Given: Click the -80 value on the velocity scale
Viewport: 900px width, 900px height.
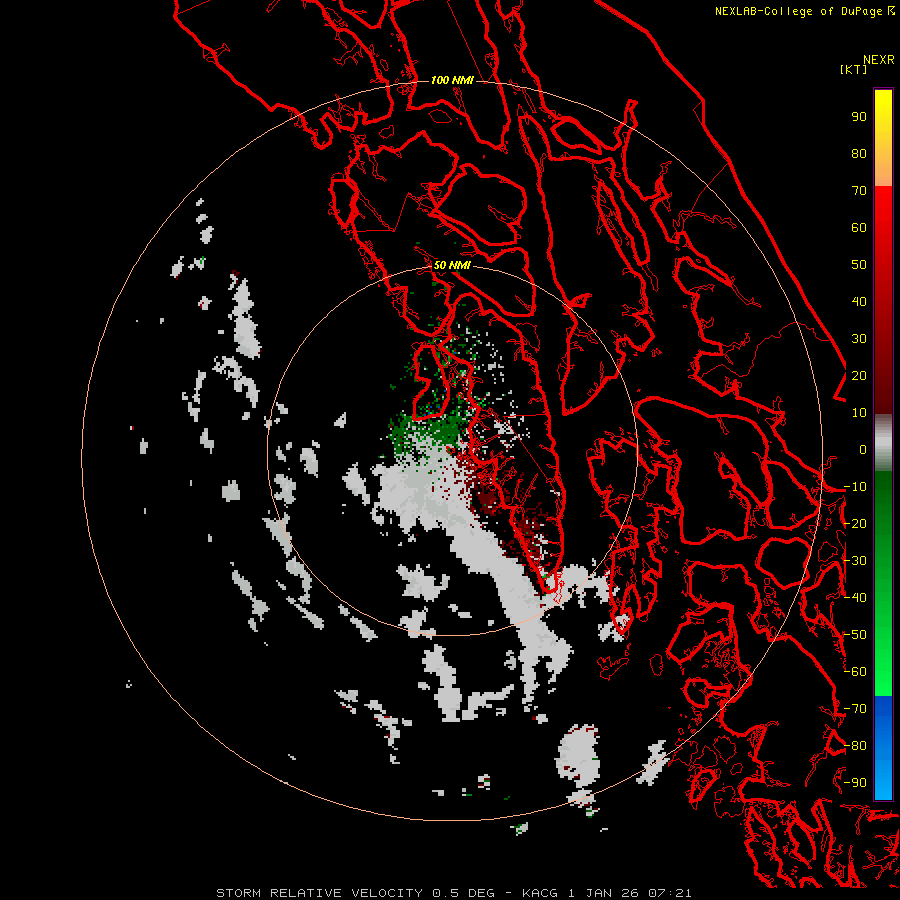Looking at the screenshot, I should (x=855, y=746).
